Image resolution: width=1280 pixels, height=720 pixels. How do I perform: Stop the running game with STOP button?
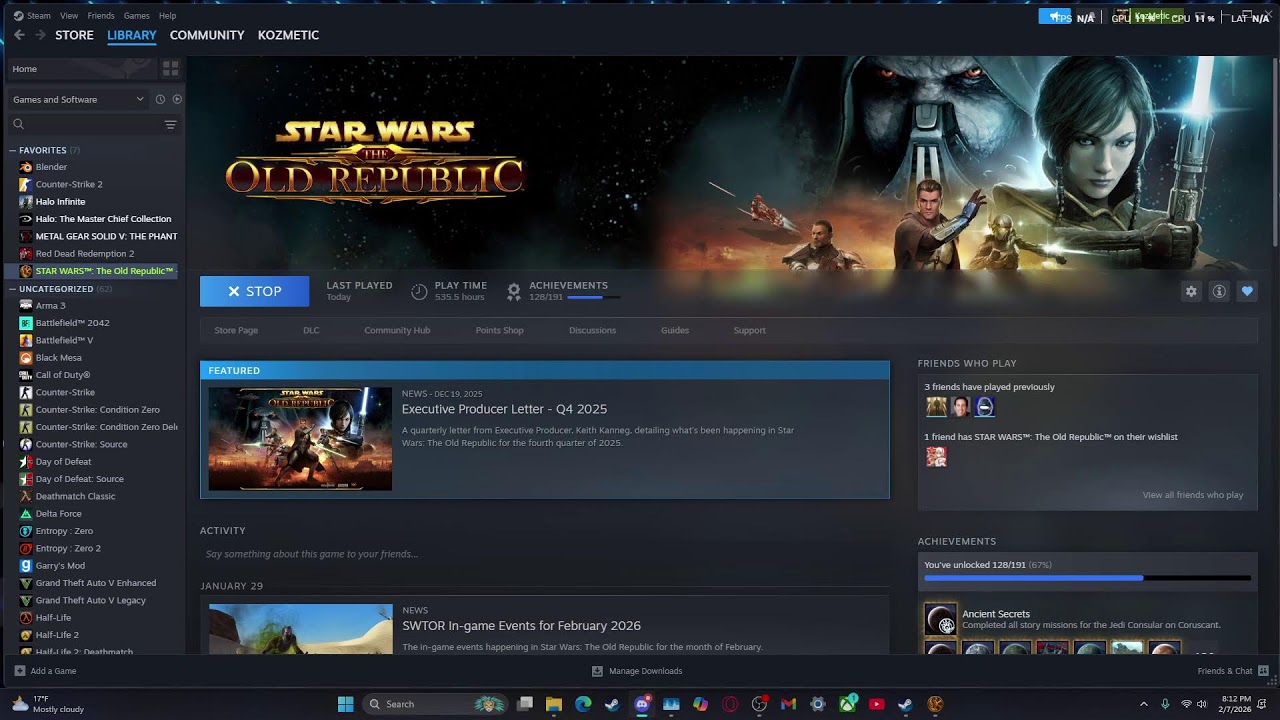click(255, 291)
